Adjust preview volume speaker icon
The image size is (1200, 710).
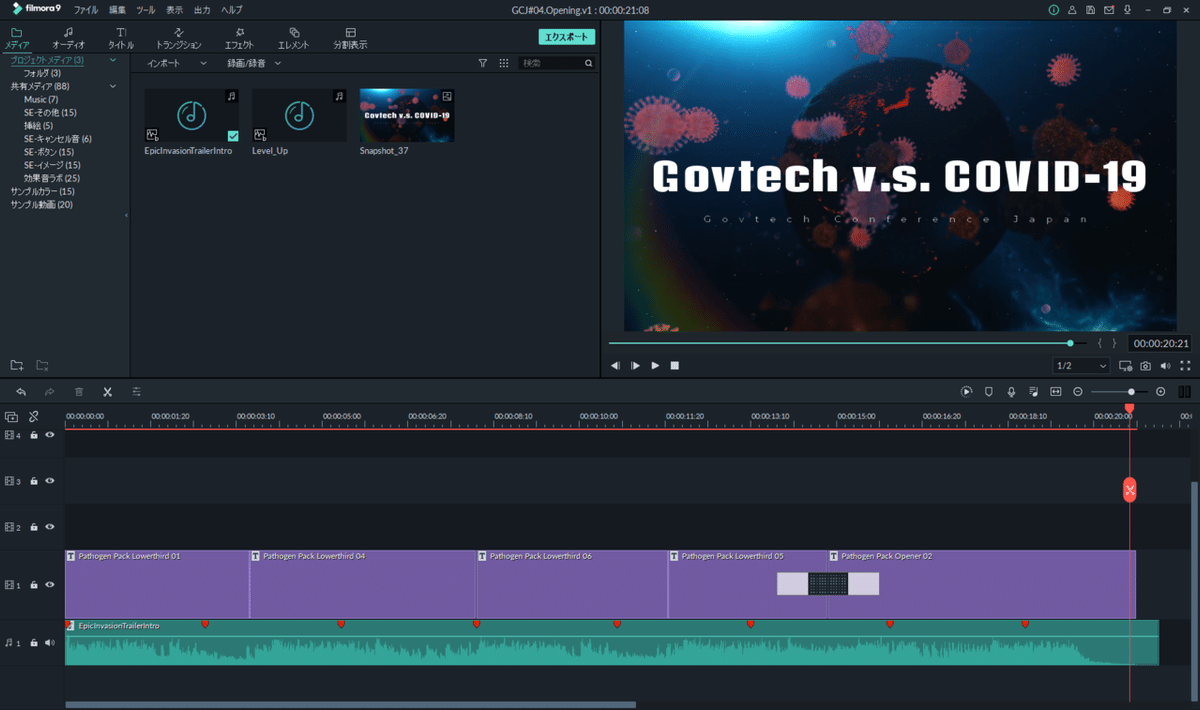(x=1165, y=366)
